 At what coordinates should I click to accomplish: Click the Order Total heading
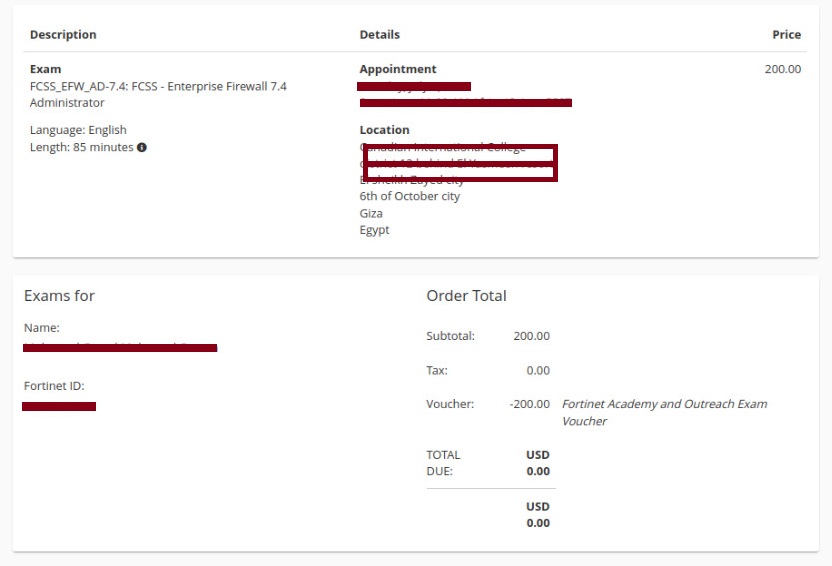pyautogui.click(x=466, y=296)
